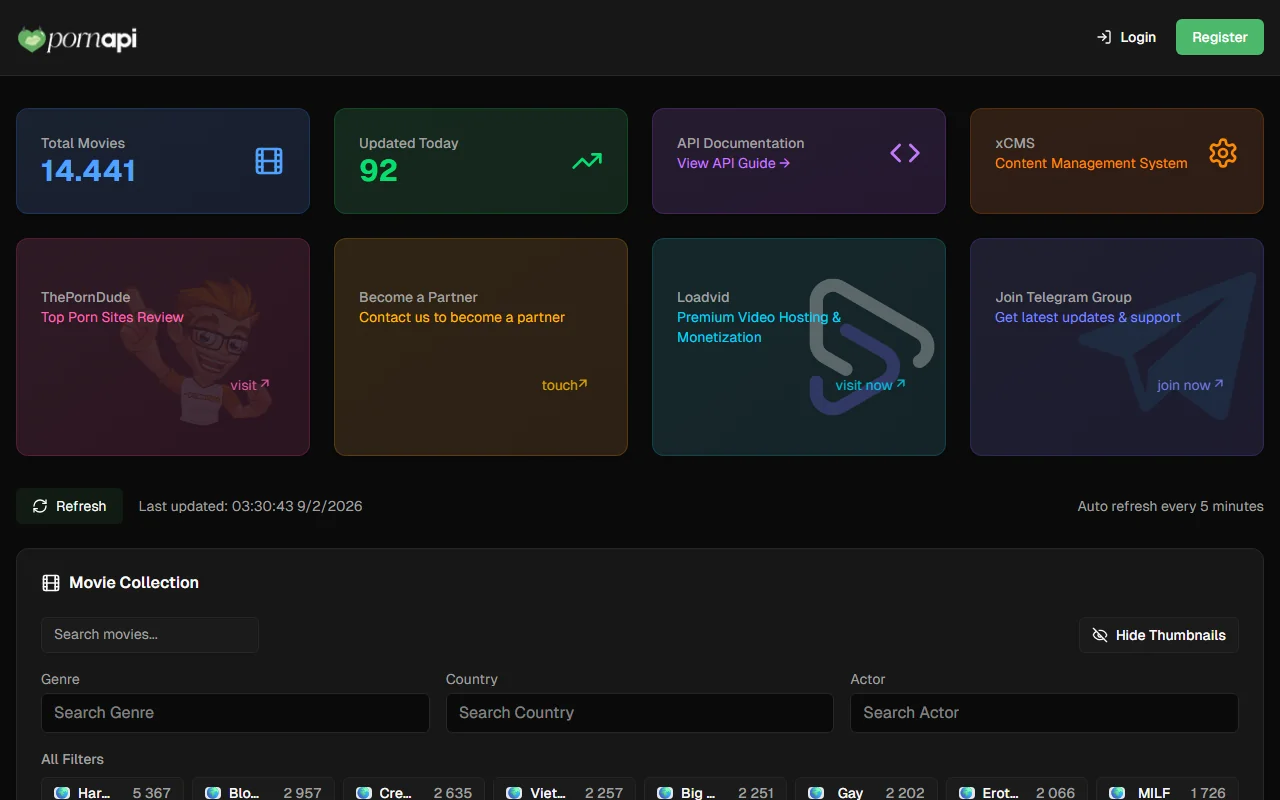Image resolution: width=1280 pixels, height=800 pixels.
Task: Toggle the filter chip with count 2 202
Action: [866, 792]
